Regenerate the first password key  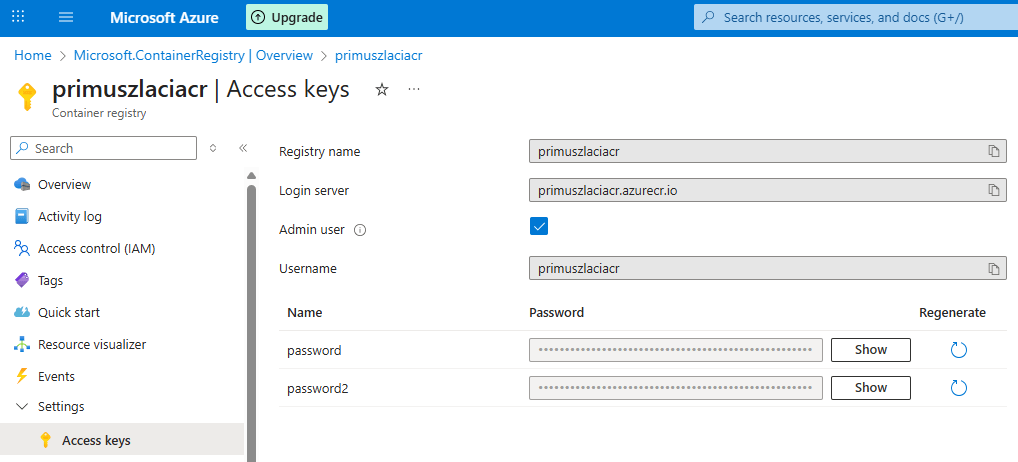[x=958, y=350]
